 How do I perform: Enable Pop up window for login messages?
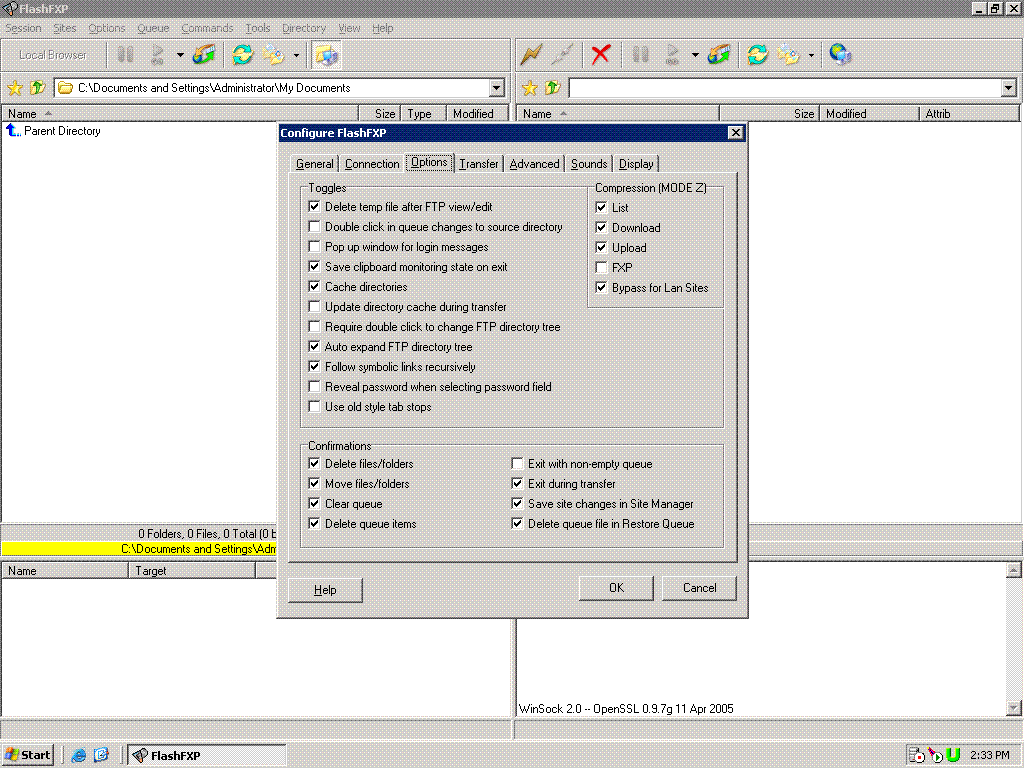point(315,247)
